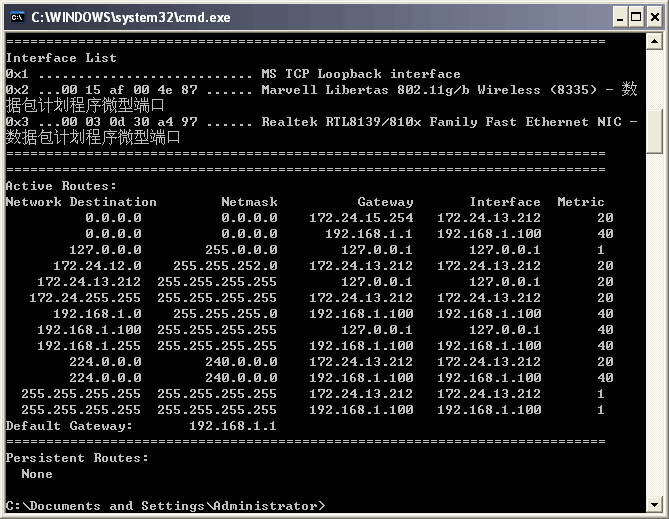
Task: Click MAC address '00 03 0d 30 a4 97'
Action: point(129,122)
